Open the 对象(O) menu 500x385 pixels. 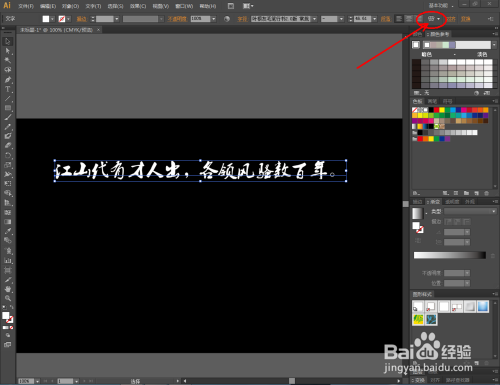click(70, 6)
